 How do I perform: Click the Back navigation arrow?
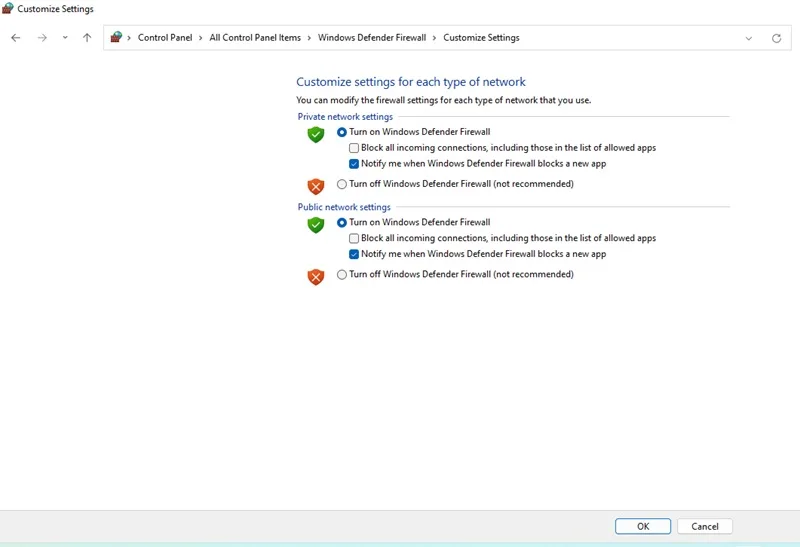point(16,38)
